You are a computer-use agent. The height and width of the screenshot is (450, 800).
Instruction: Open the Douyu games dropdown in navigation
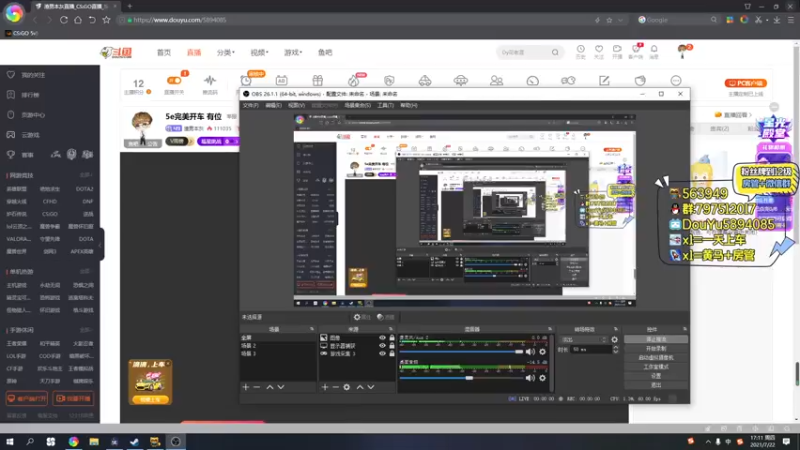[x=293, y=52]
